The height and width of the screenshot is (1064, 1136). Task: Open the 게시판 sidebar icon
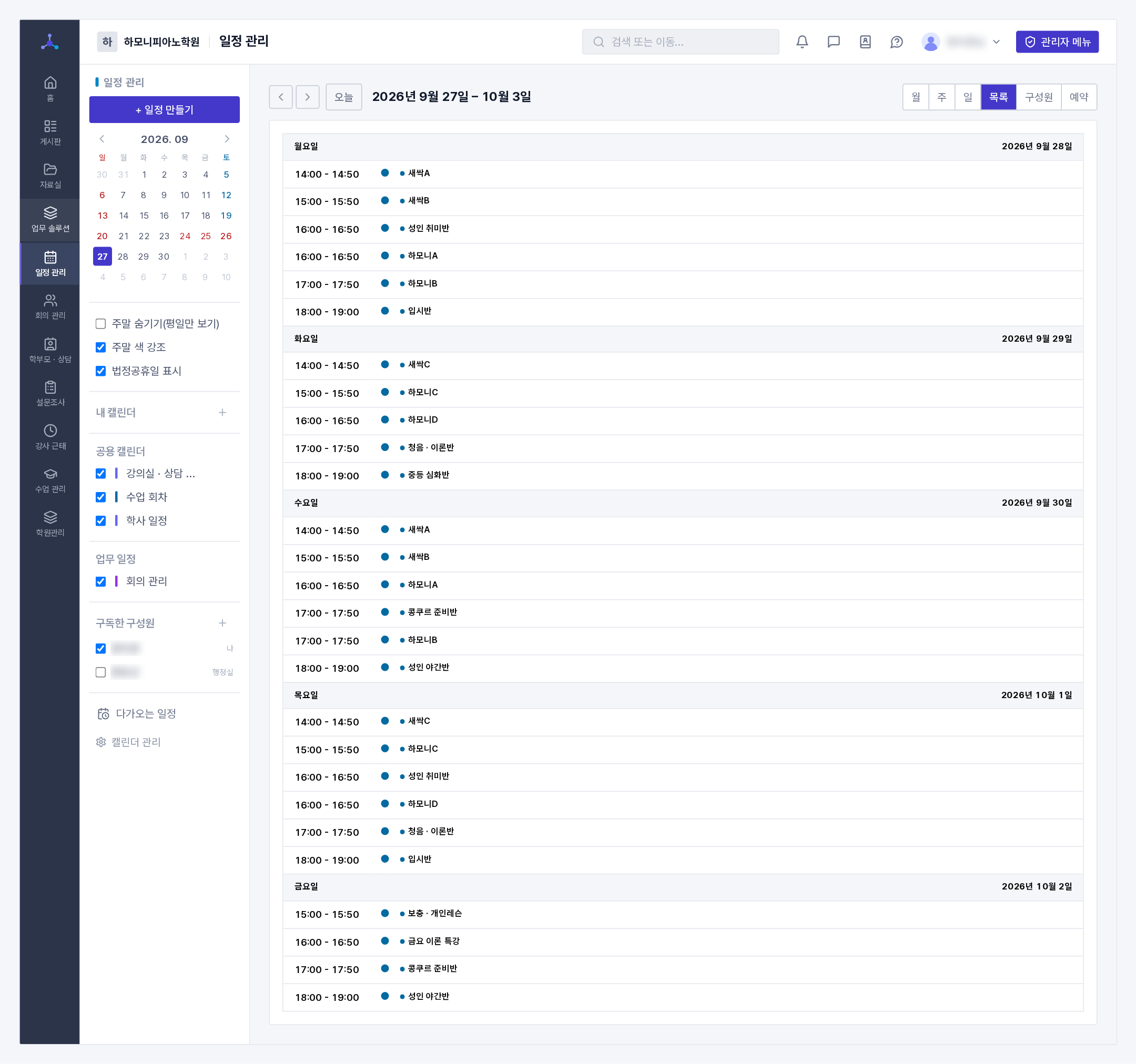[50, 132]
